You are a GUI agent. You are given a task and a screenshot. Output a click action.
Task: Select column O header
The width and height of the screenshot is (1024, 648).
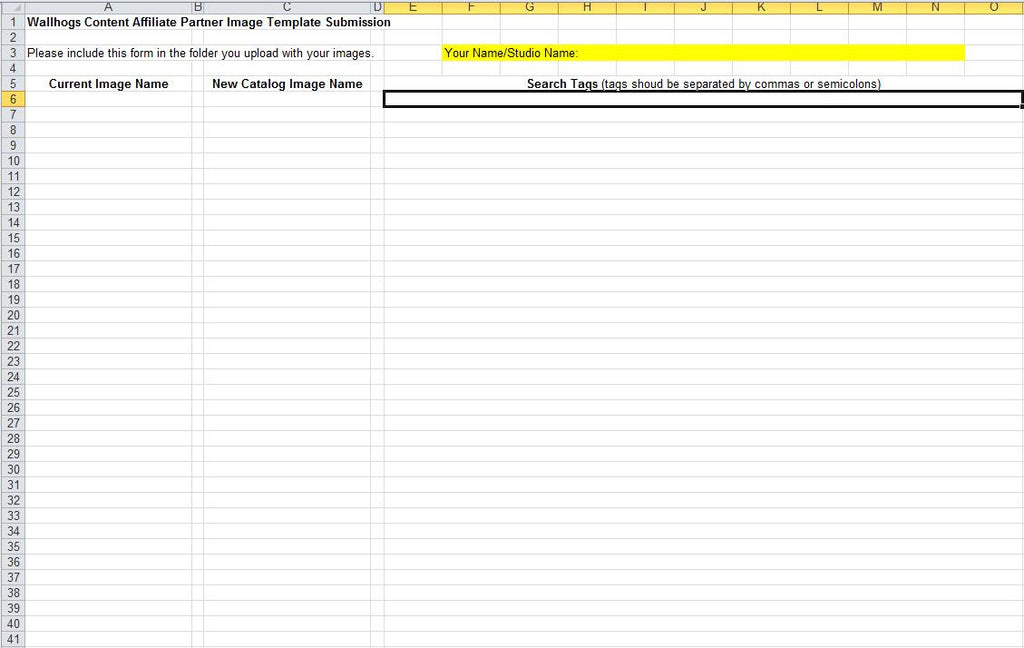[x=994, y=7]
